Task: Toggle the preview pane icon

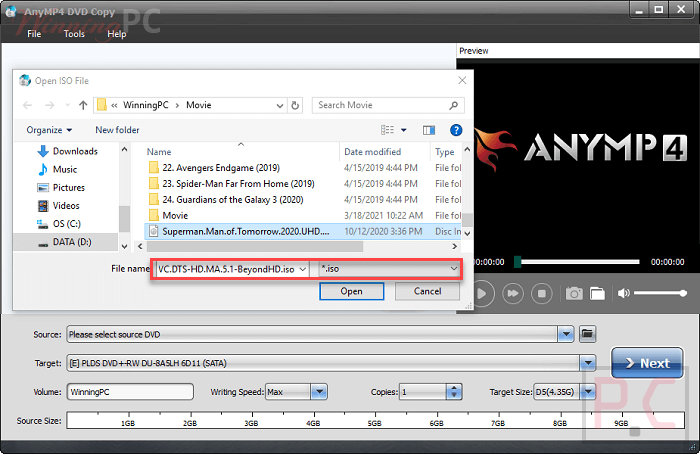Action: (429, 130)
